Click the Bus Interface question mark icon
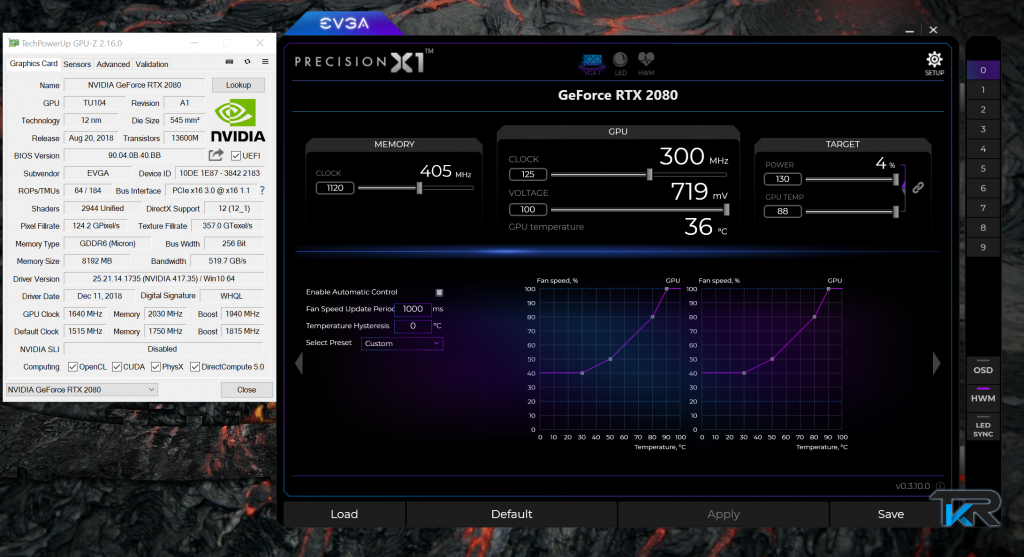This screenshot has height=557, width=1024. coord(262,191)
